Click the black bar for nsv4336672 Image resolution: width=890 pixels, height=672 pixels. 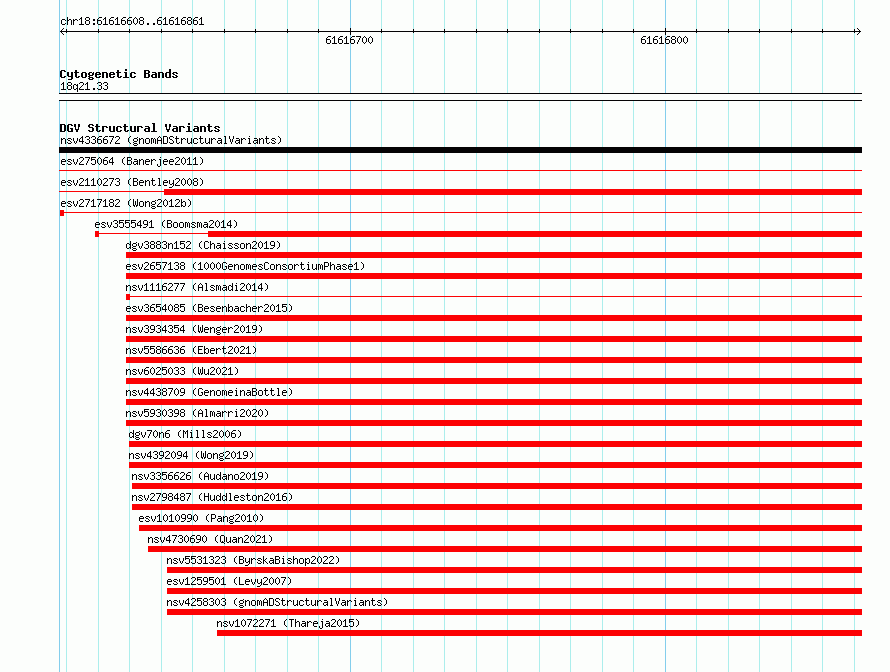(460, 150)
